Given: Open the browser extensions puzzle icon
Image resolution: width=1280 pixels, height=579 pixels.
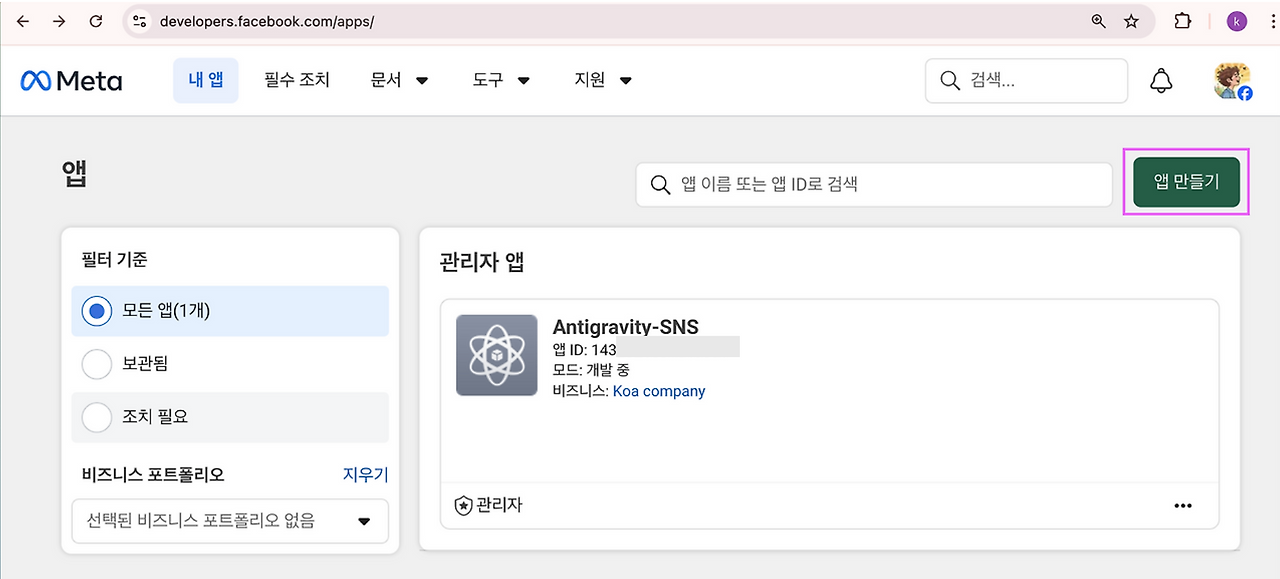Looking at the screenshot, I should click(1183, 21).
